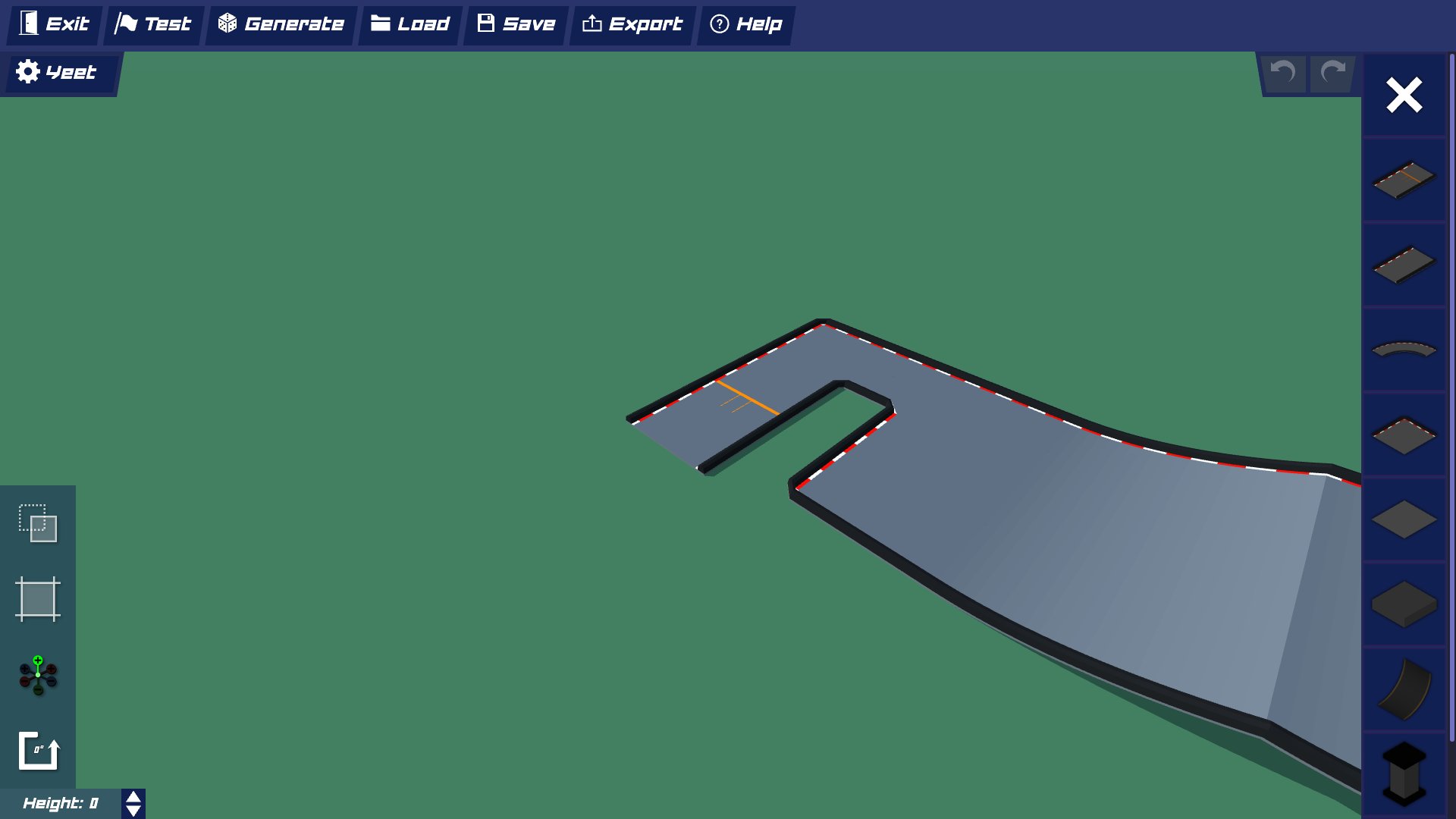The width and height of the screenshot is (1456, 819).
Task: Select the square curbed tile piece
Action: coord(1404,435)
